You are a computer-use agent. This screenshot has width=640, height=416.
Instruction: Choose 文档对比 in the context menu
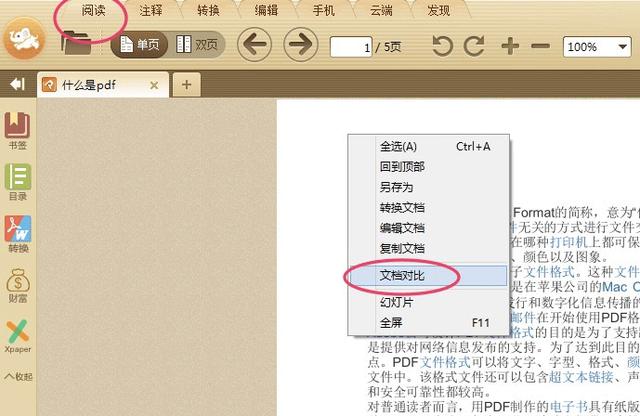click(x=429, y=276)
